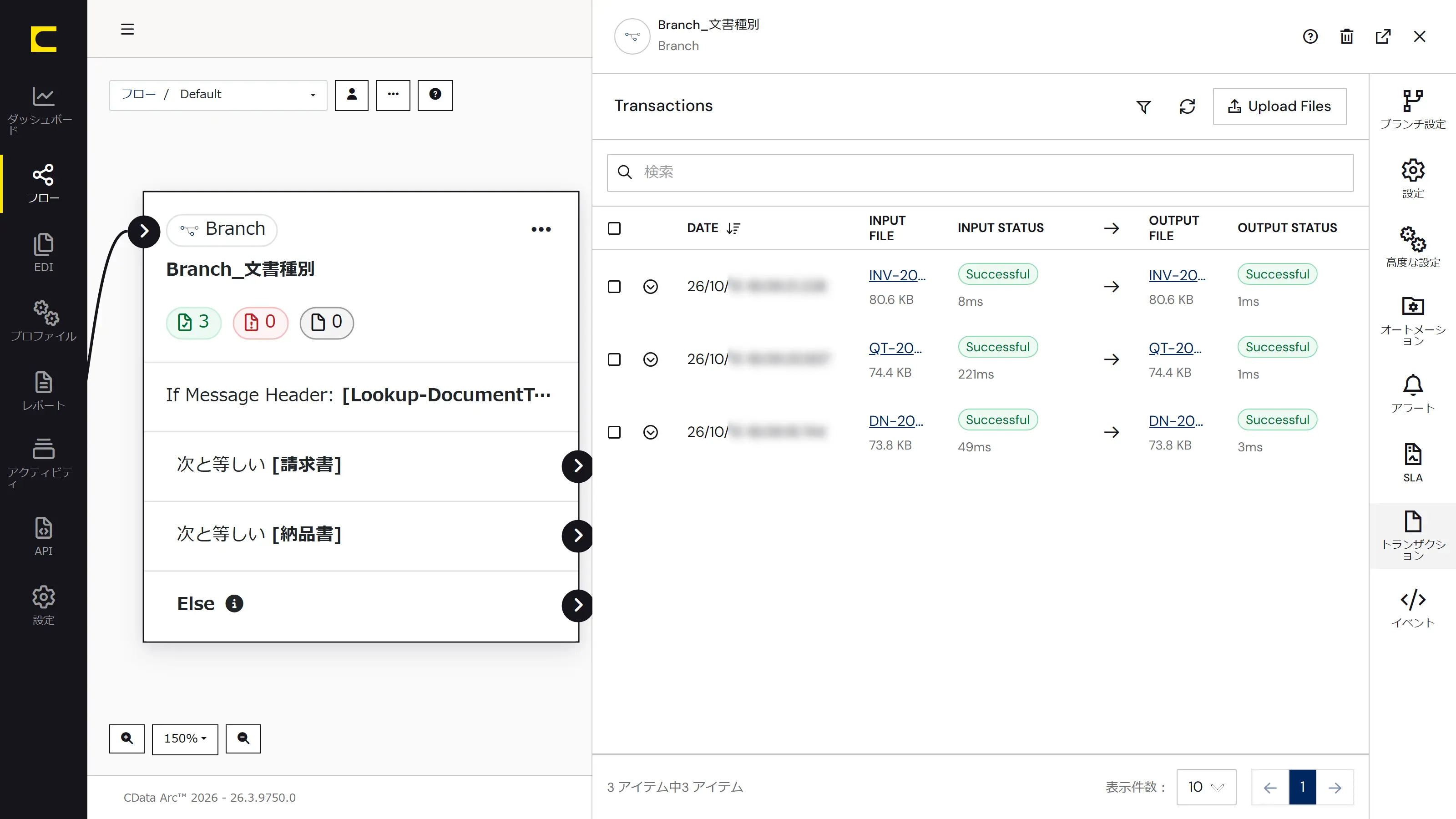1456x819 pixels.
Task: Open the SLA tab
Action: click(x=1412, y=462)
